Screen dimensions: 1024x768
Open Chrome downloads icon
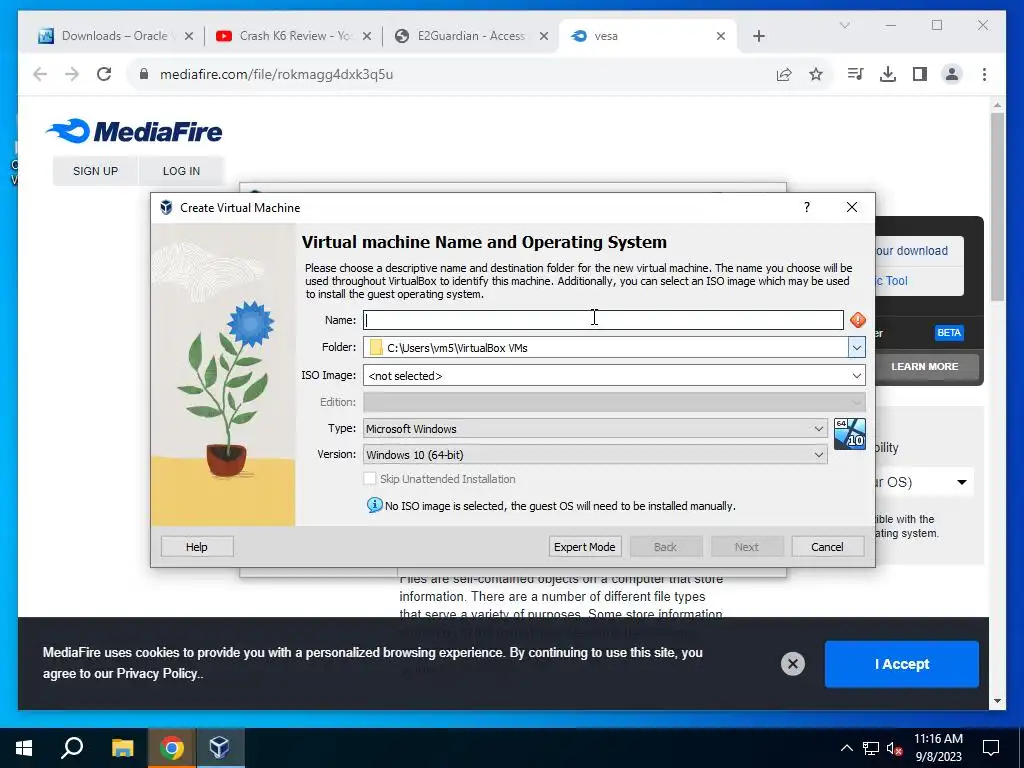click(888, 74)
